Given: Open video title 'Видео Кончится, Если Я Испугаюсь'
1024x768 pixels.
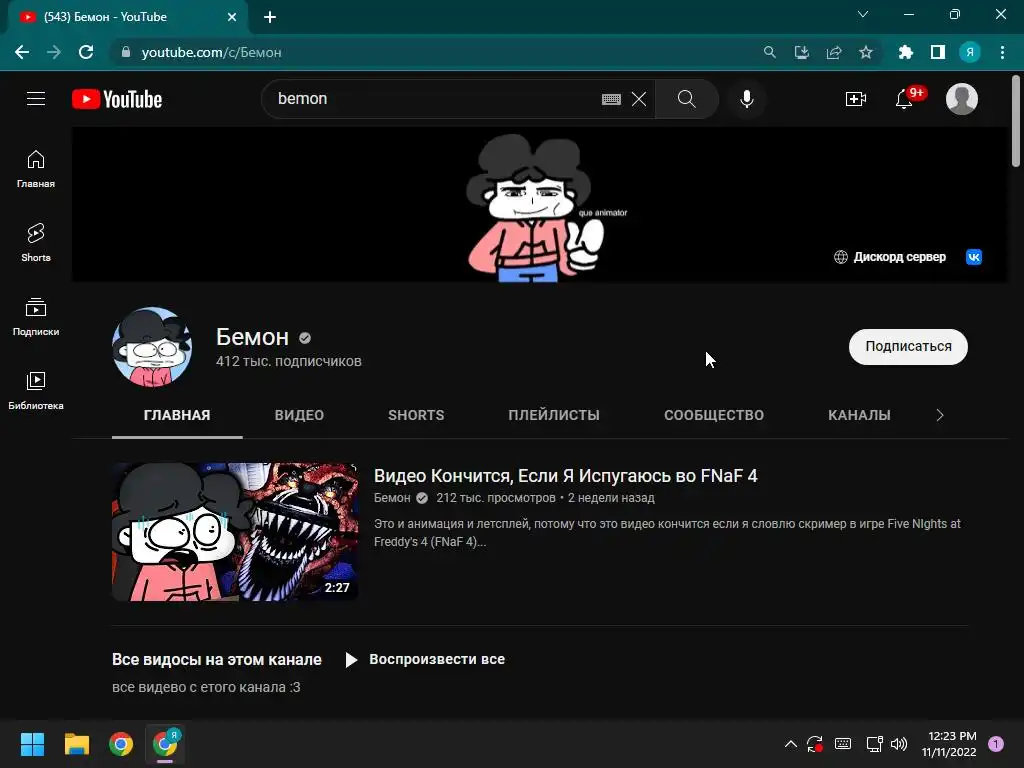Looking at the screenshot, I should pos(566,476).
